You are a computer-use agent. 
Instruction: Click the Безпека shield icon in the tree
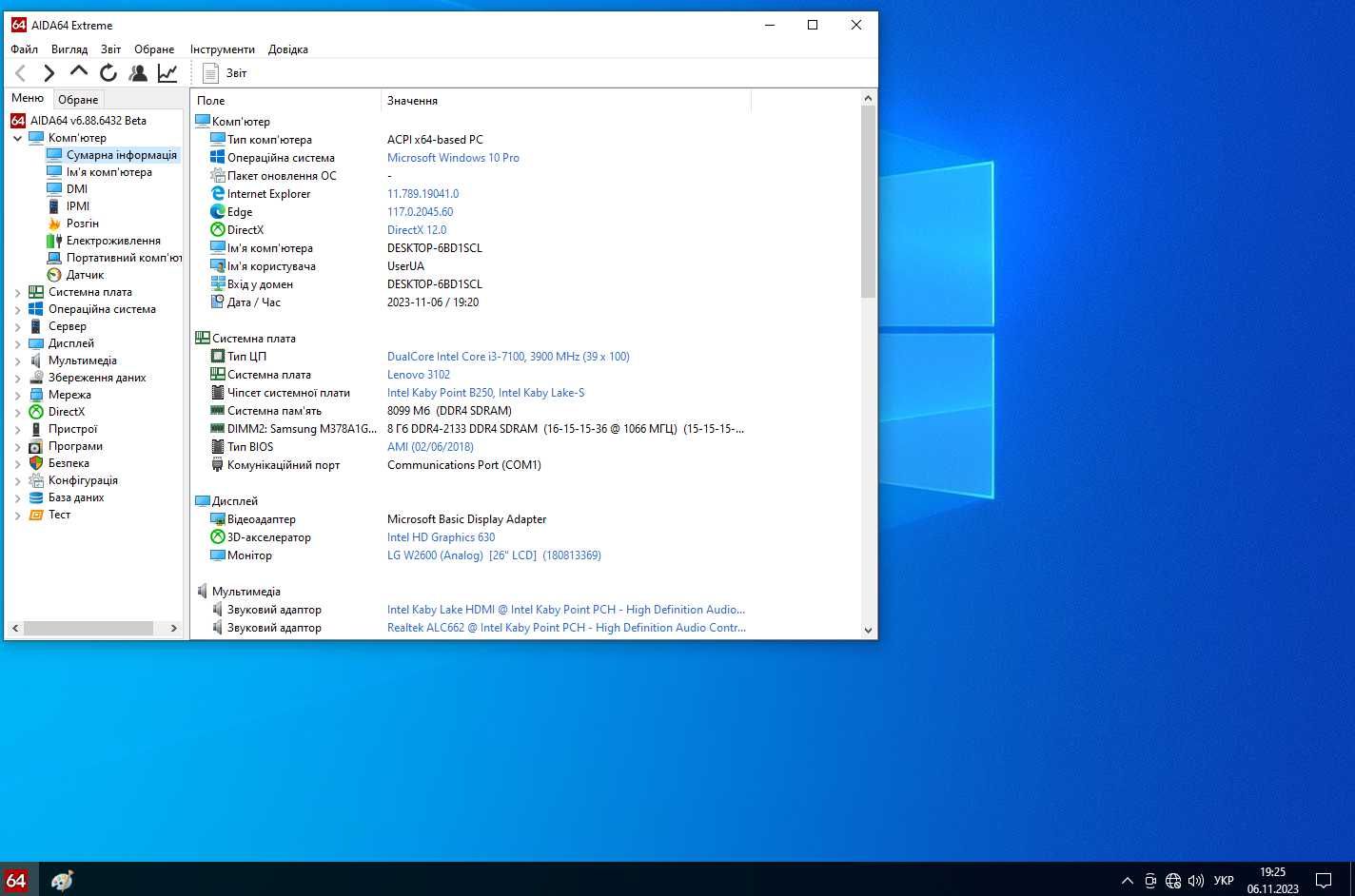36,463
